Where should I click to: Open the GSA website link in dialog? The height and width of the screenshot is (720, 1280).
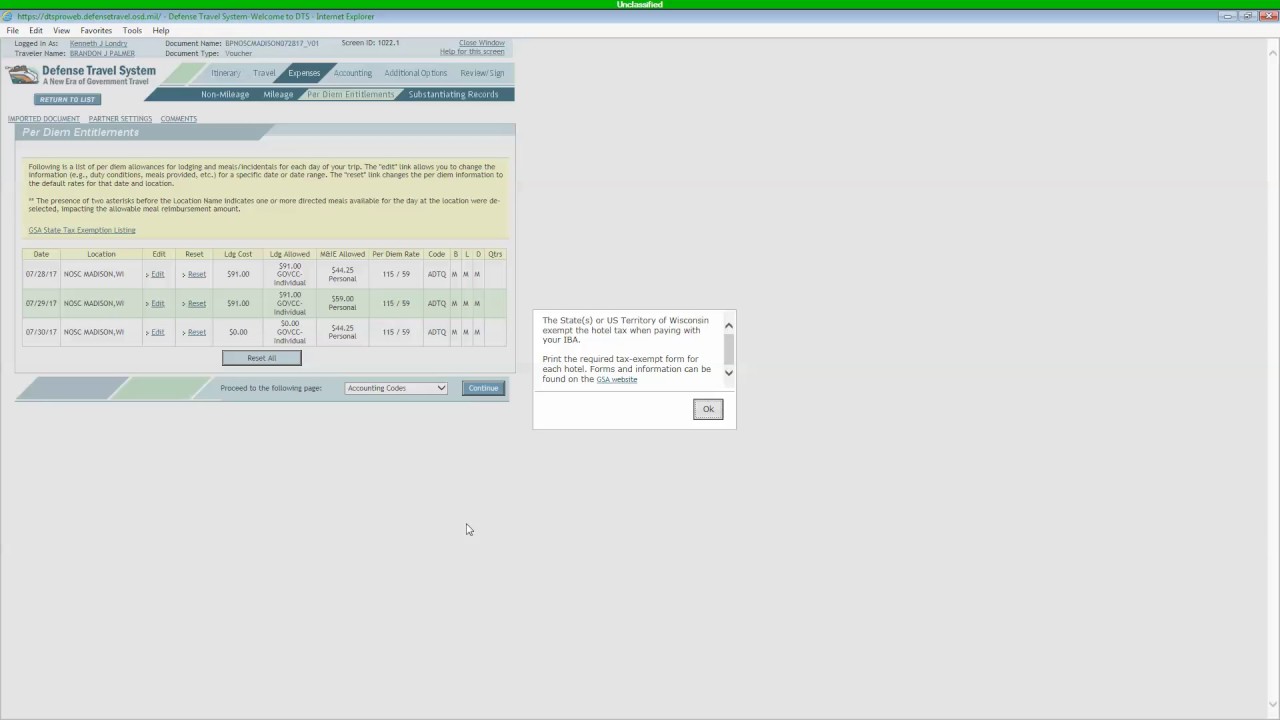(x=616, y=380)
